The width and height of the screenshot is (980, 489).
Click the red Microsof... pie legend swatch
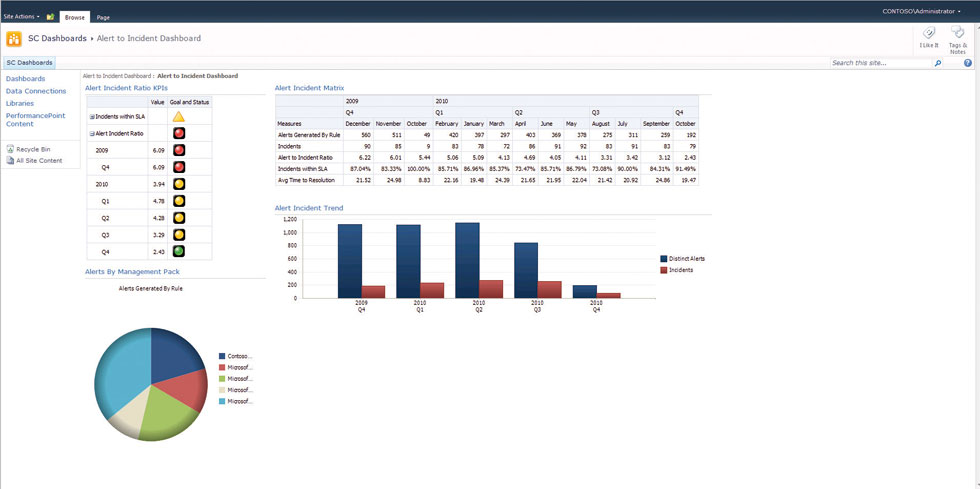coord(222,367)
